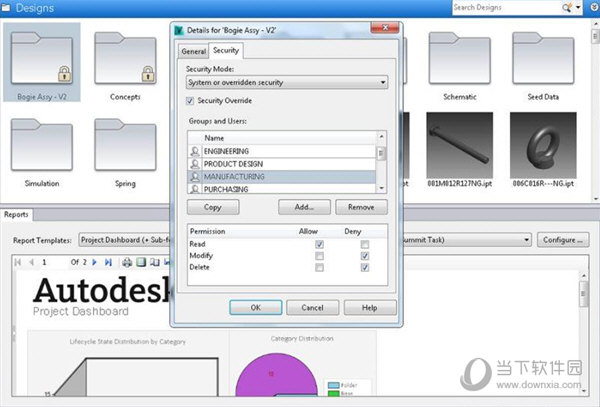Image resolution: width=600 pixels, height=407 pixels.
Task: Confirm dialog with OK button
Action: point(256,308)
